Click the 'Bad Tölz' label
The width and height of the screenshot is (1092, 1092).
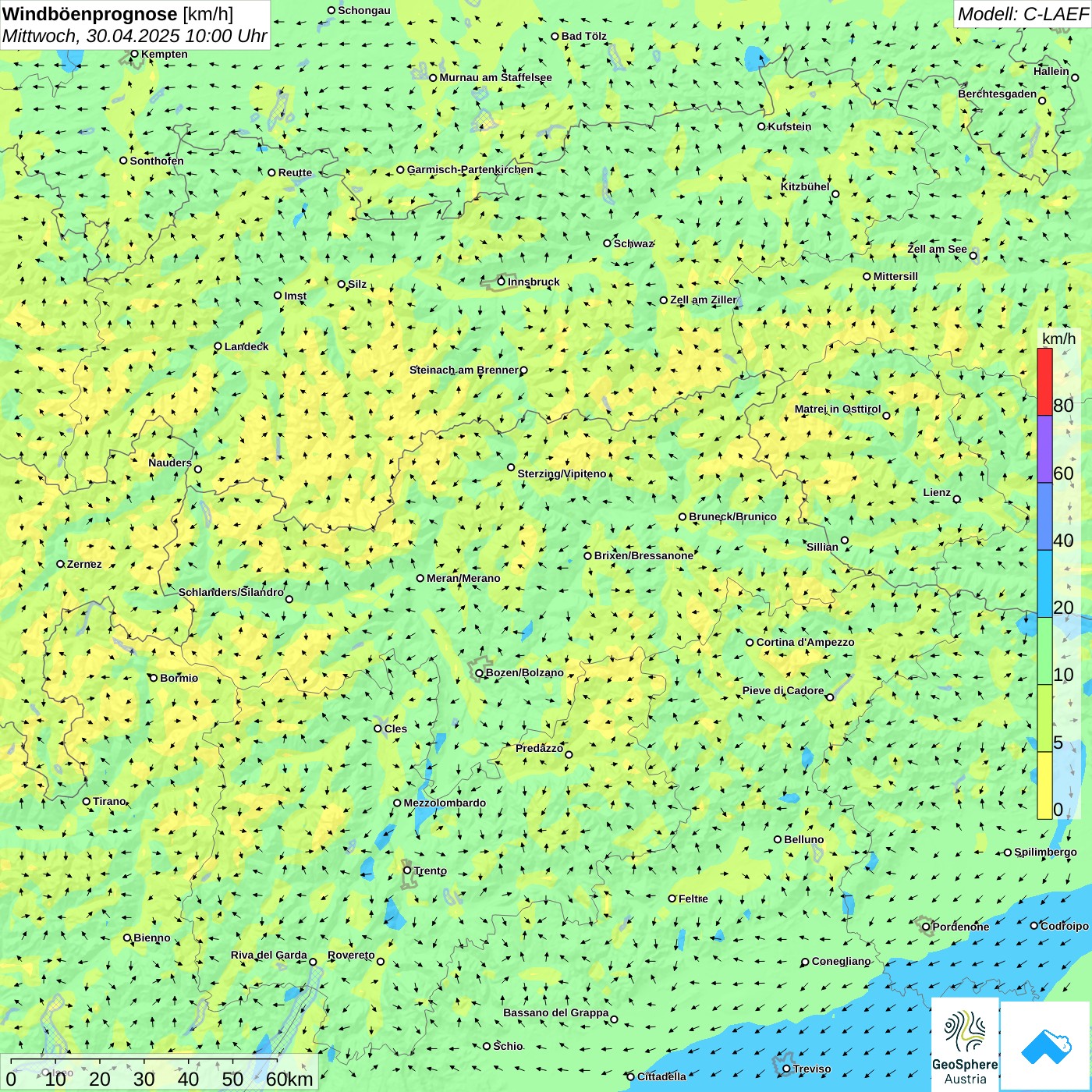pyautogui.click(x=583, y=36)
